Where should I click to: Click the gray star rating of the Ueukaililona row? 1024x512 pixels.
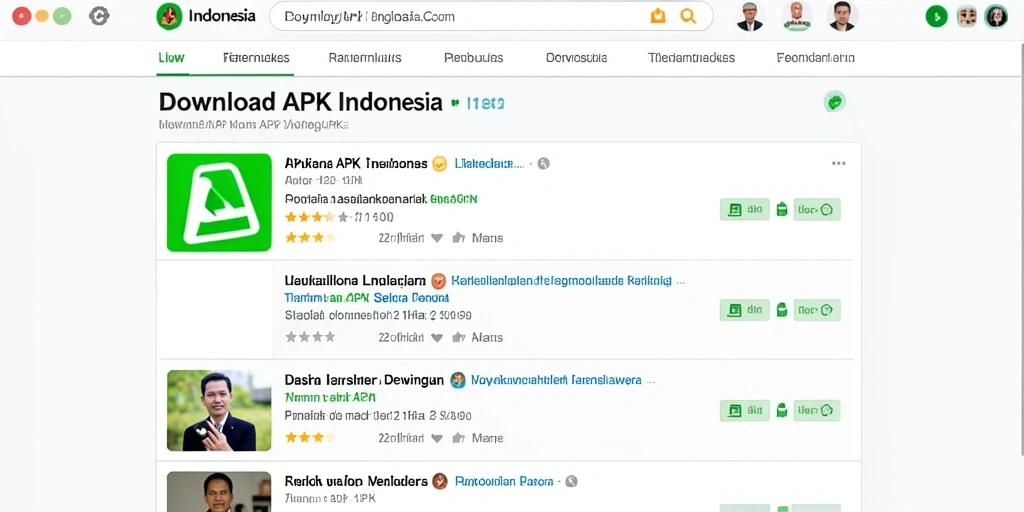pyautogui.click(x=310, y=337)
